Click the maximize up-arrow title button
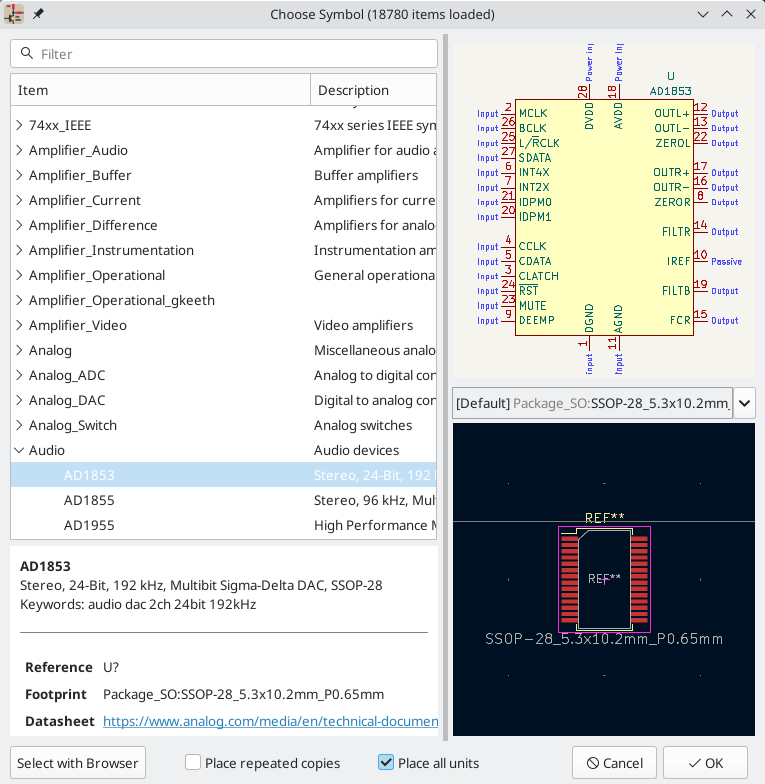The width and height of the screenshot is (765, 784). (x=727, y=14)
